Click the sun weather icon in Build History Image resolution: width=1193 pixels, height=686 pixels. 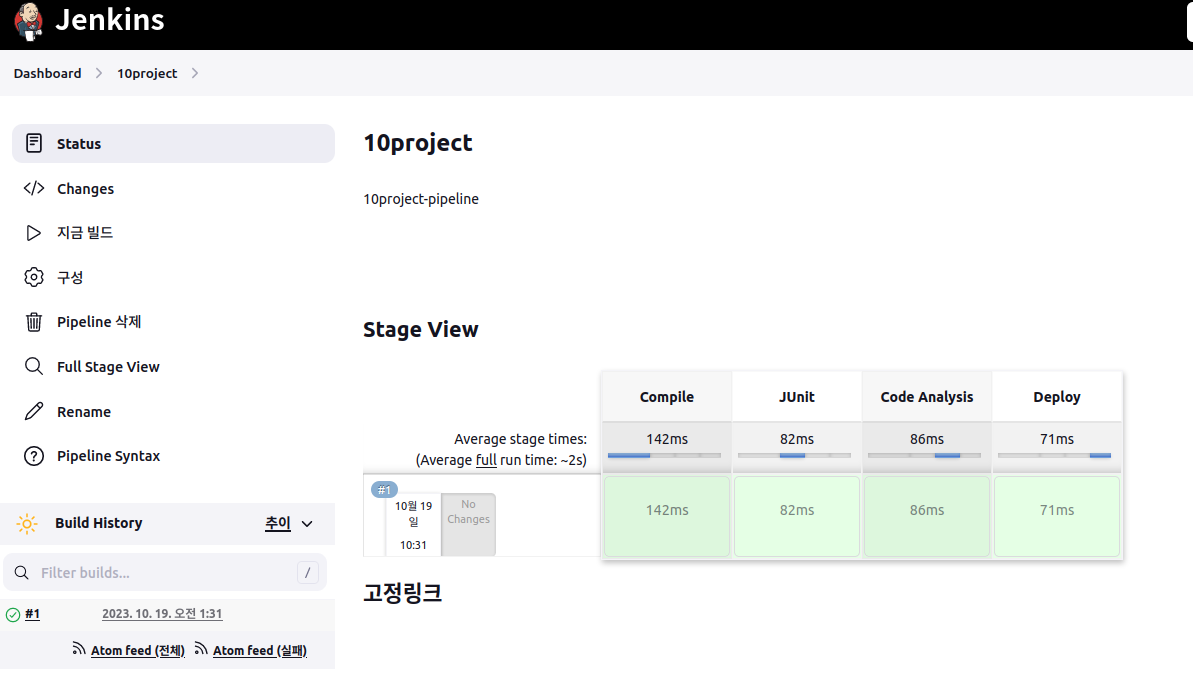(x=27, y=523)
